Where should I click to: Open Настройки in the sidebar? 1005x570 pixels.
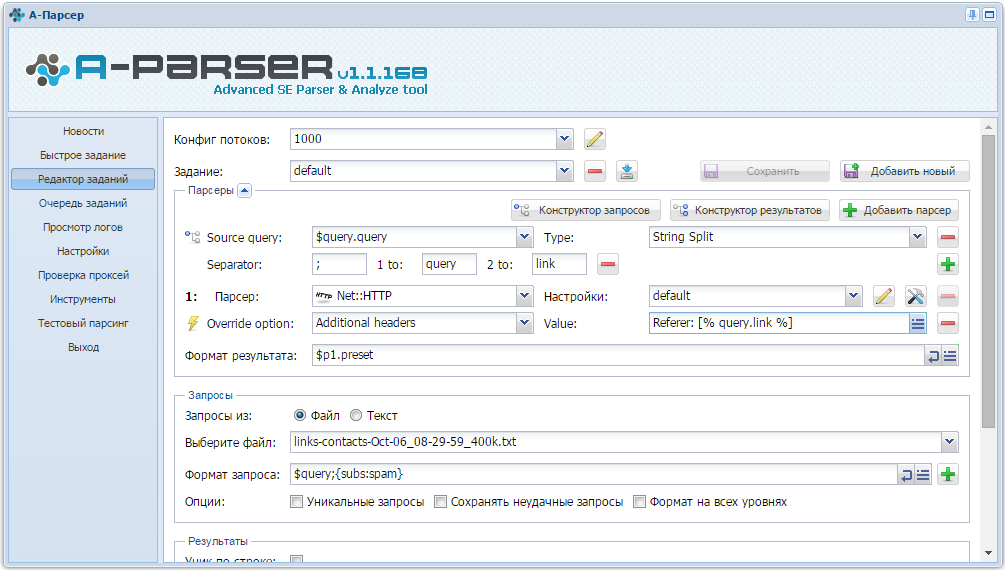click(x=83, y=251)
